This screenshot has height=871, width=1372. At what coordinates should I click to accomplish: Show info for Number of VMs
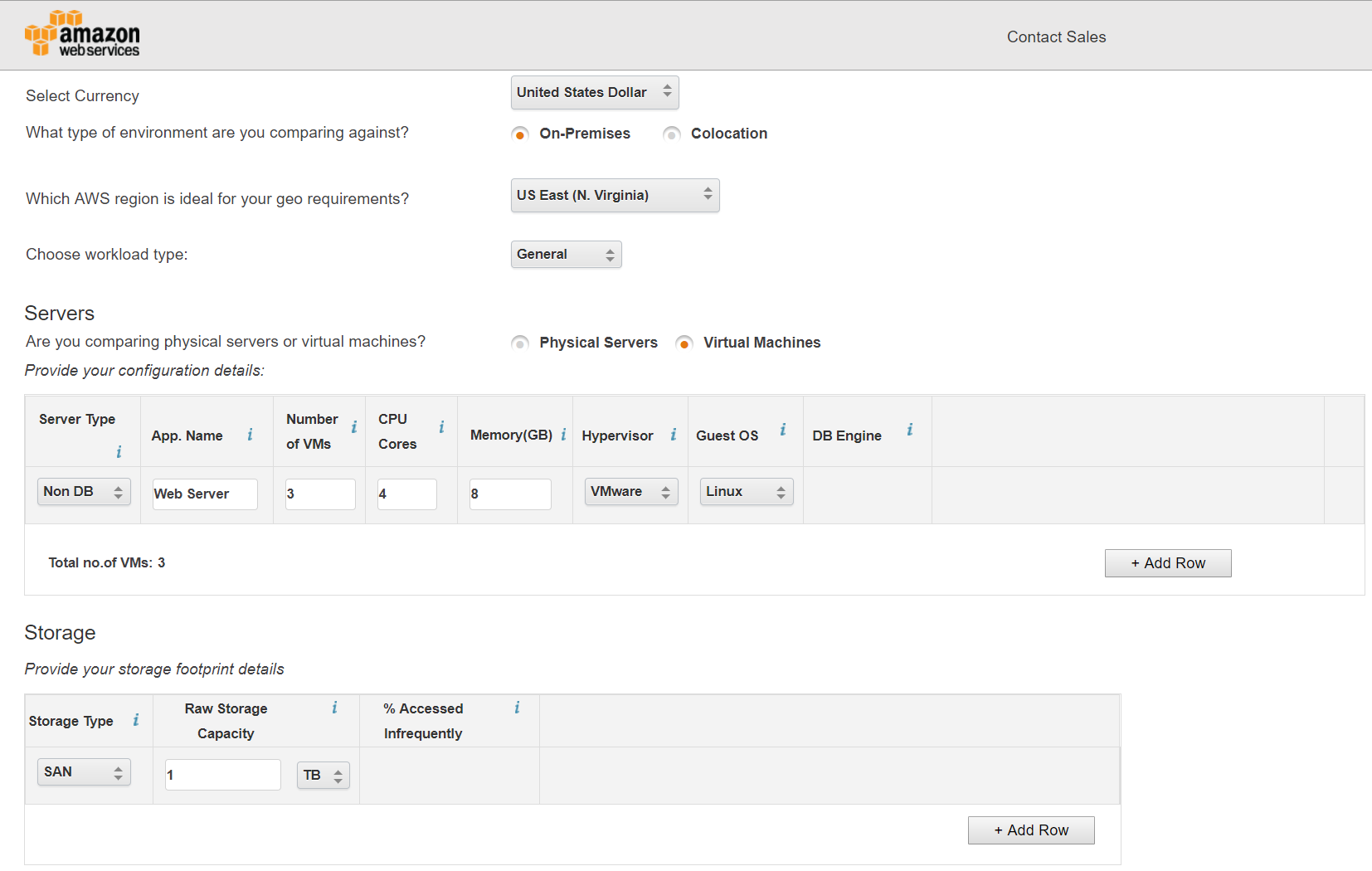point(354,427)
